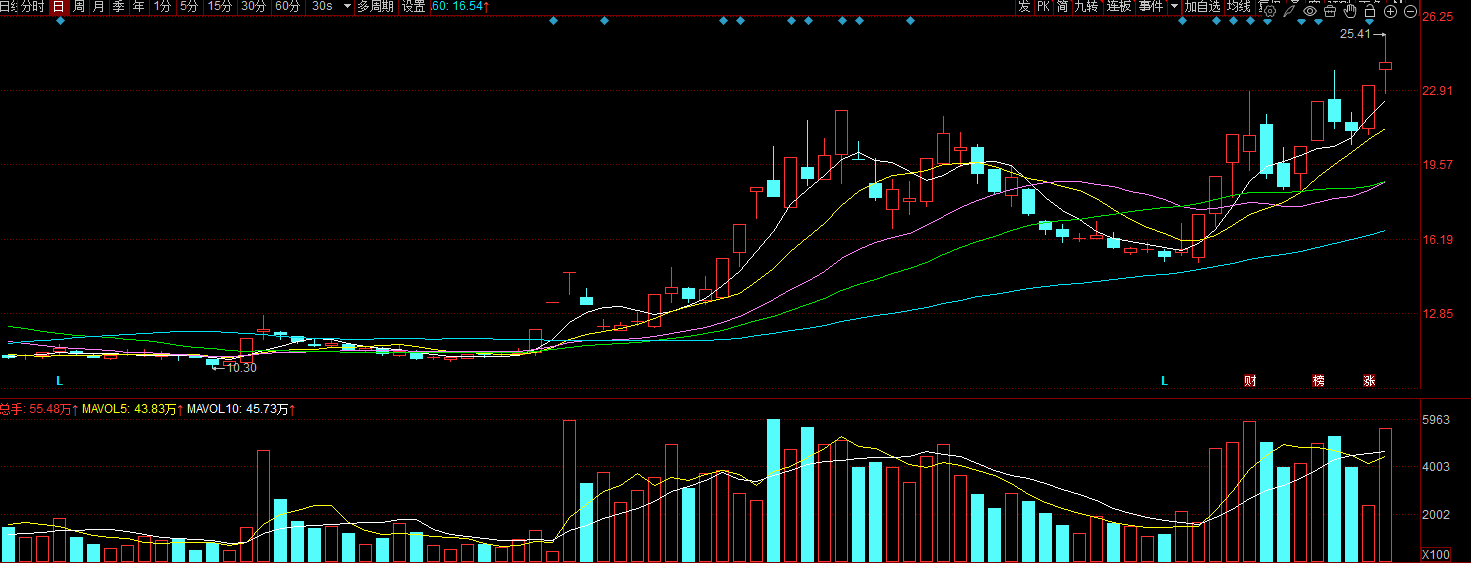This screenshot has width=1471, height=563.
Task: Select the hand pan tool
Action: [1350, 12]
